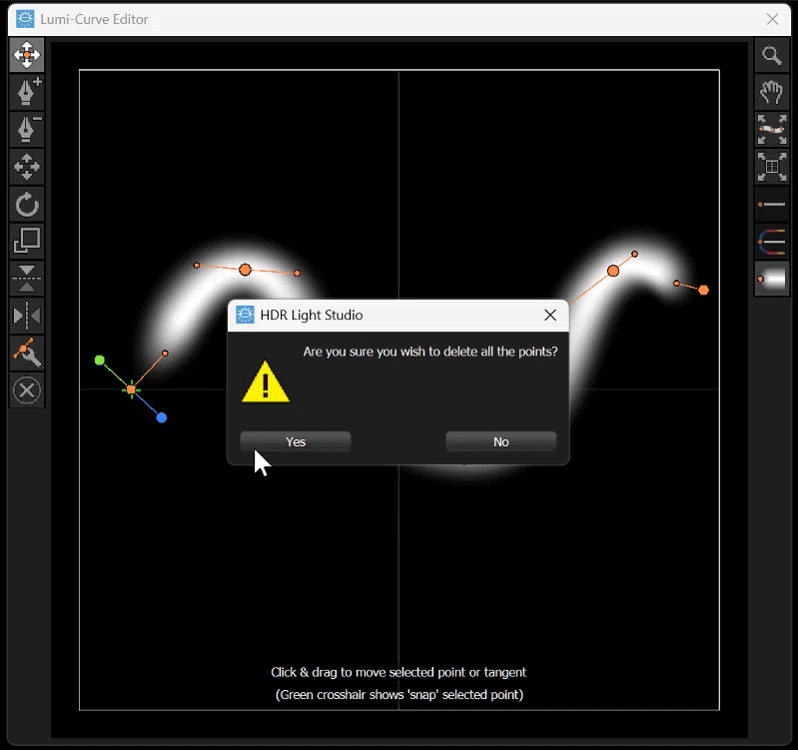Viewport: 798px width, 750px height.
Task: Toggle the glowing curve preview display
Action: [x=771, y=279]
